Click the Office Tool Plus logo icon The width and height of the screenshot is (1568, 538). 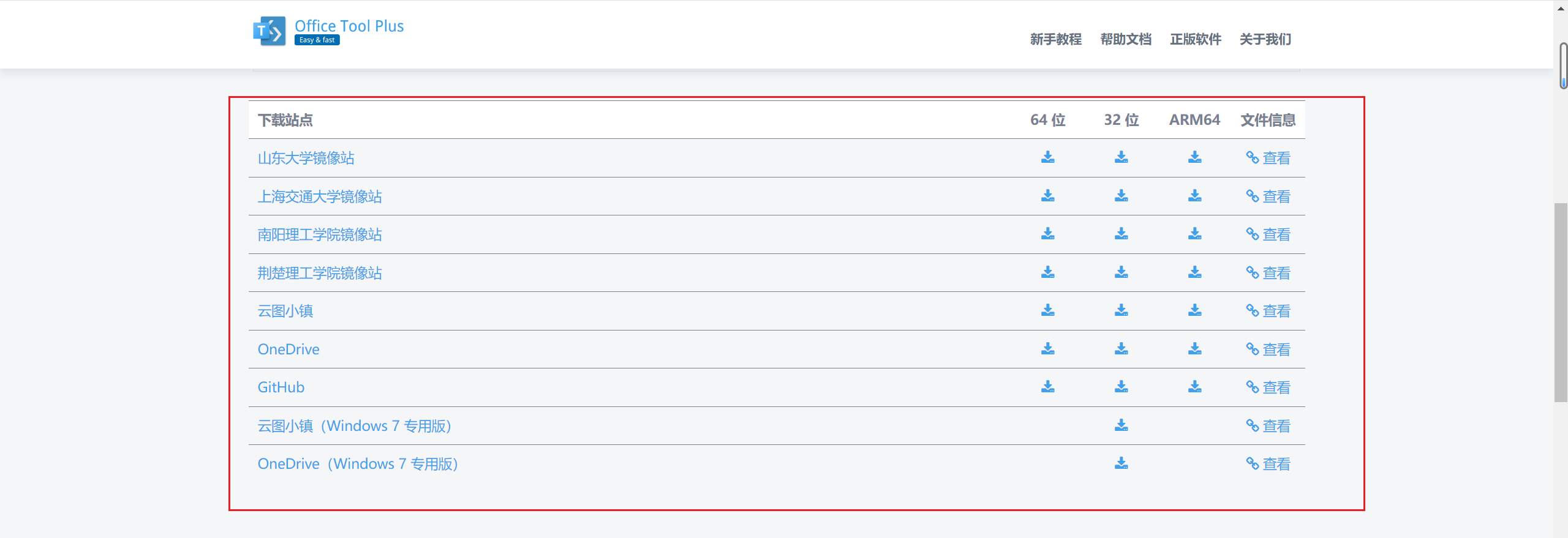pyautogui.click(x=269, y=31)
